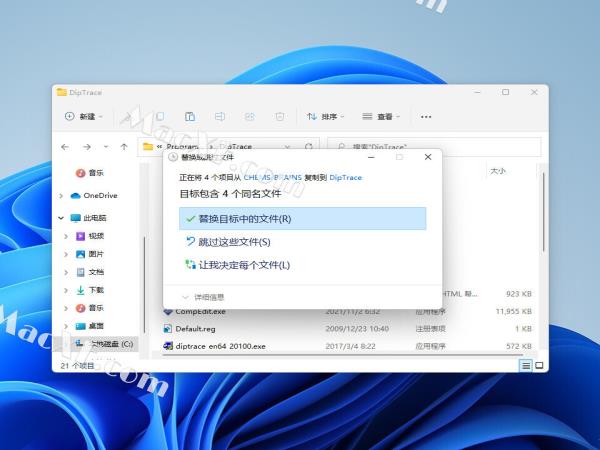Click the diptrace_en64 exe file icon
The width and height of the screenshot is (600, 450).
pyautogui.click(x=168, y=346)
